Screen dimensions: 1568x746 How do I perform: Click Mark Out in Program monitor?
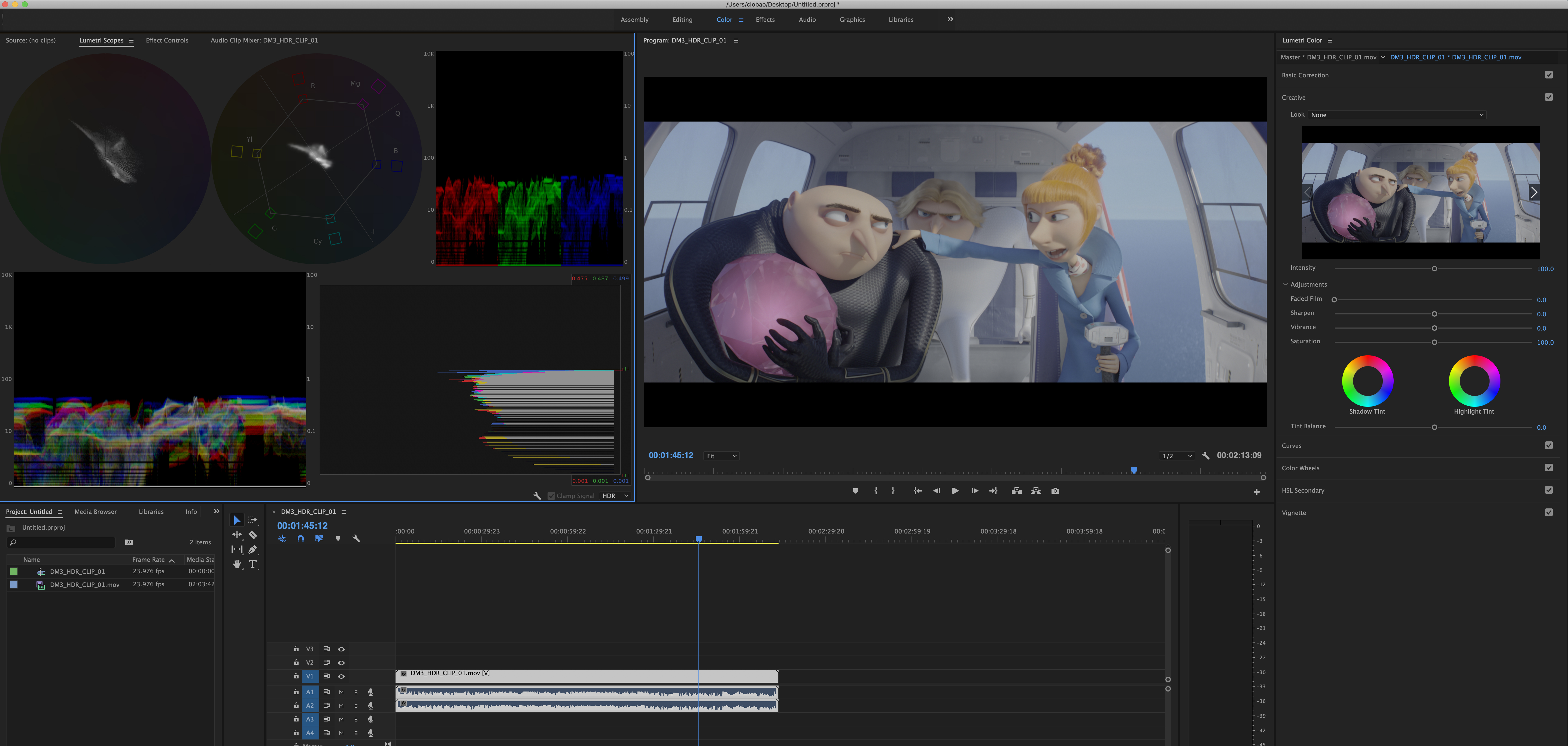click(x=893, y=491)
